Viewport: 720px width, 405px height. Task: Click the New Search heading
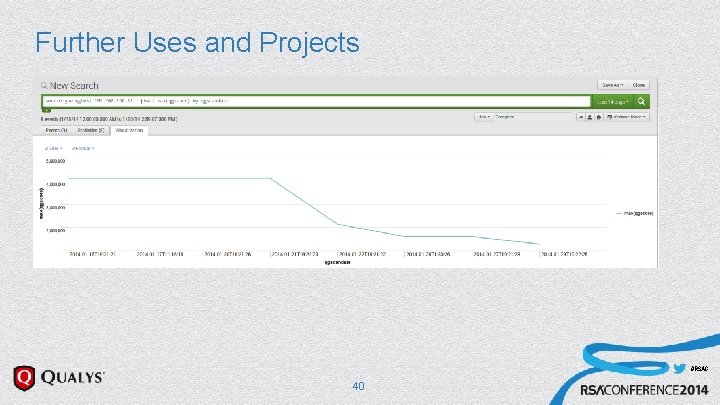tap(74, 85)
